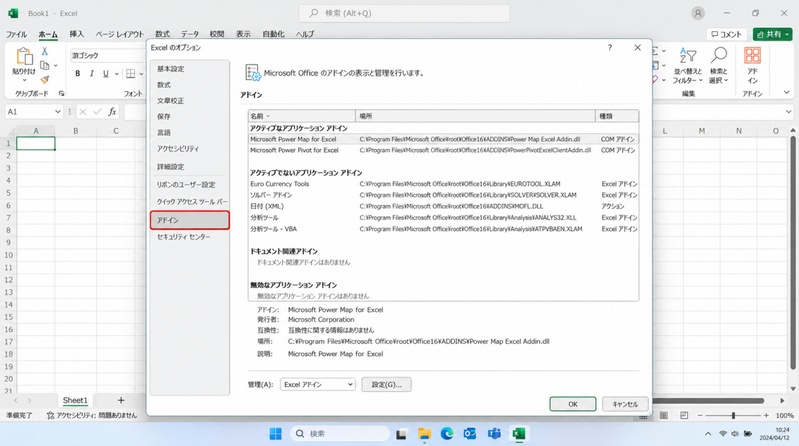The height and width of the screenshot is (446, 799).
Task: Click the help question mark in options dialog
Action: click(x=609, y=47)
